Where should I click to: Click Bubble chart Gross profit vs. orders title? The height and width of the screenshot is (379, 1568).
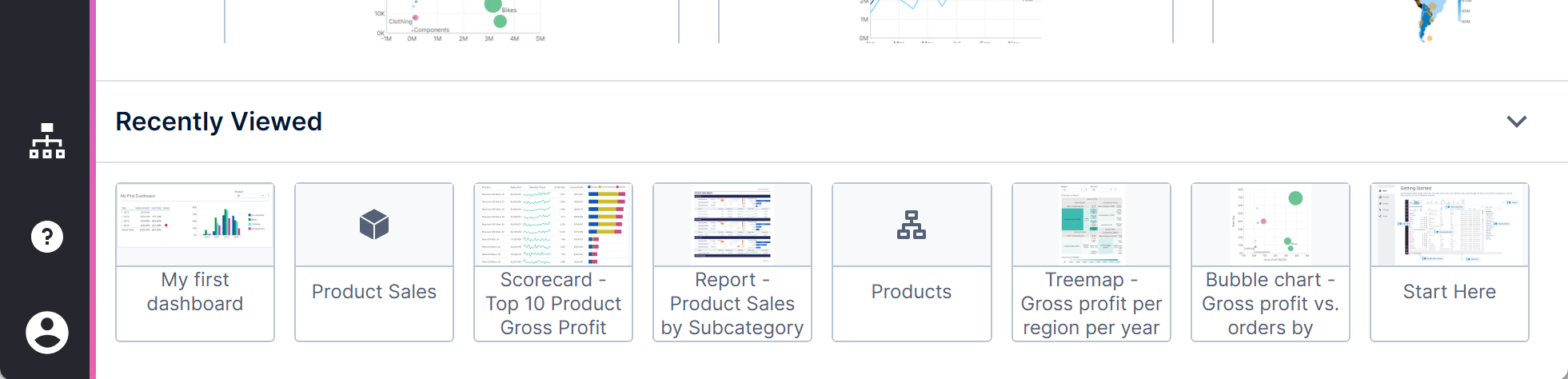[x=1271, y=304]
